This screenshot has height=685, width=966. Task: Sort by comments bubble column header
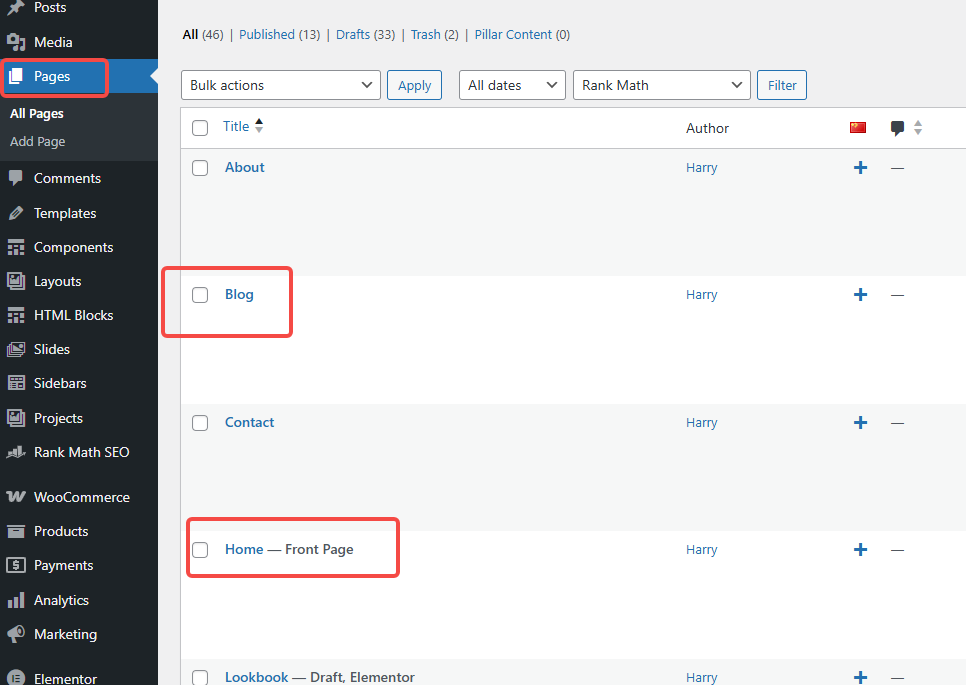tap(897, 128)
